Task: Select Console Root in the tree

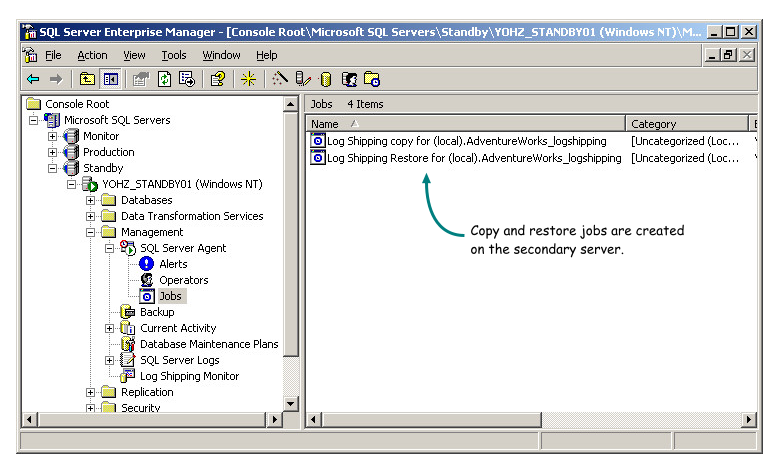Action: (x=77, y=104)
